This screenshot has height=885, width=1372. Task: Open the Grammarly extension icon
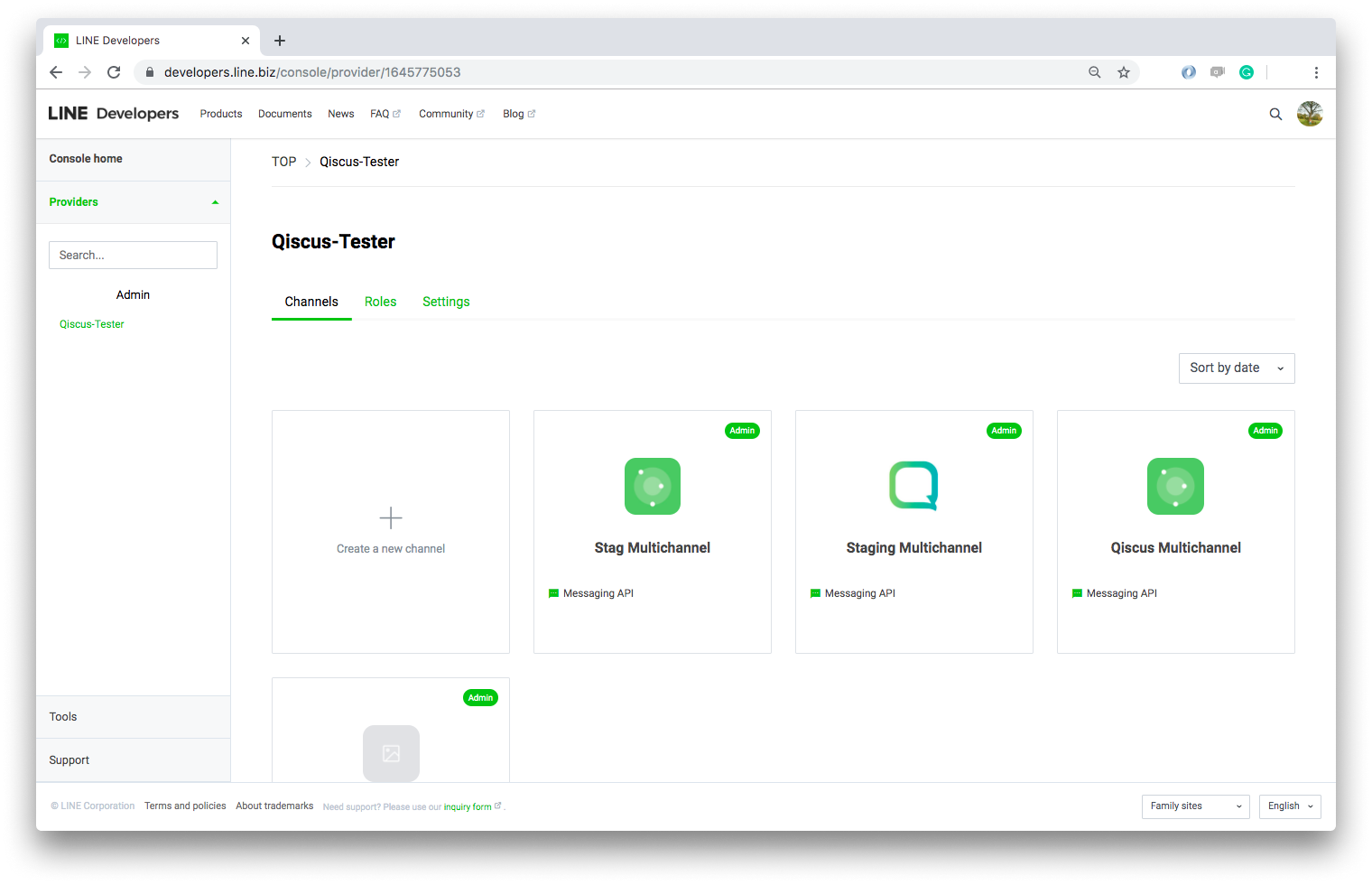pos(1247,72)
